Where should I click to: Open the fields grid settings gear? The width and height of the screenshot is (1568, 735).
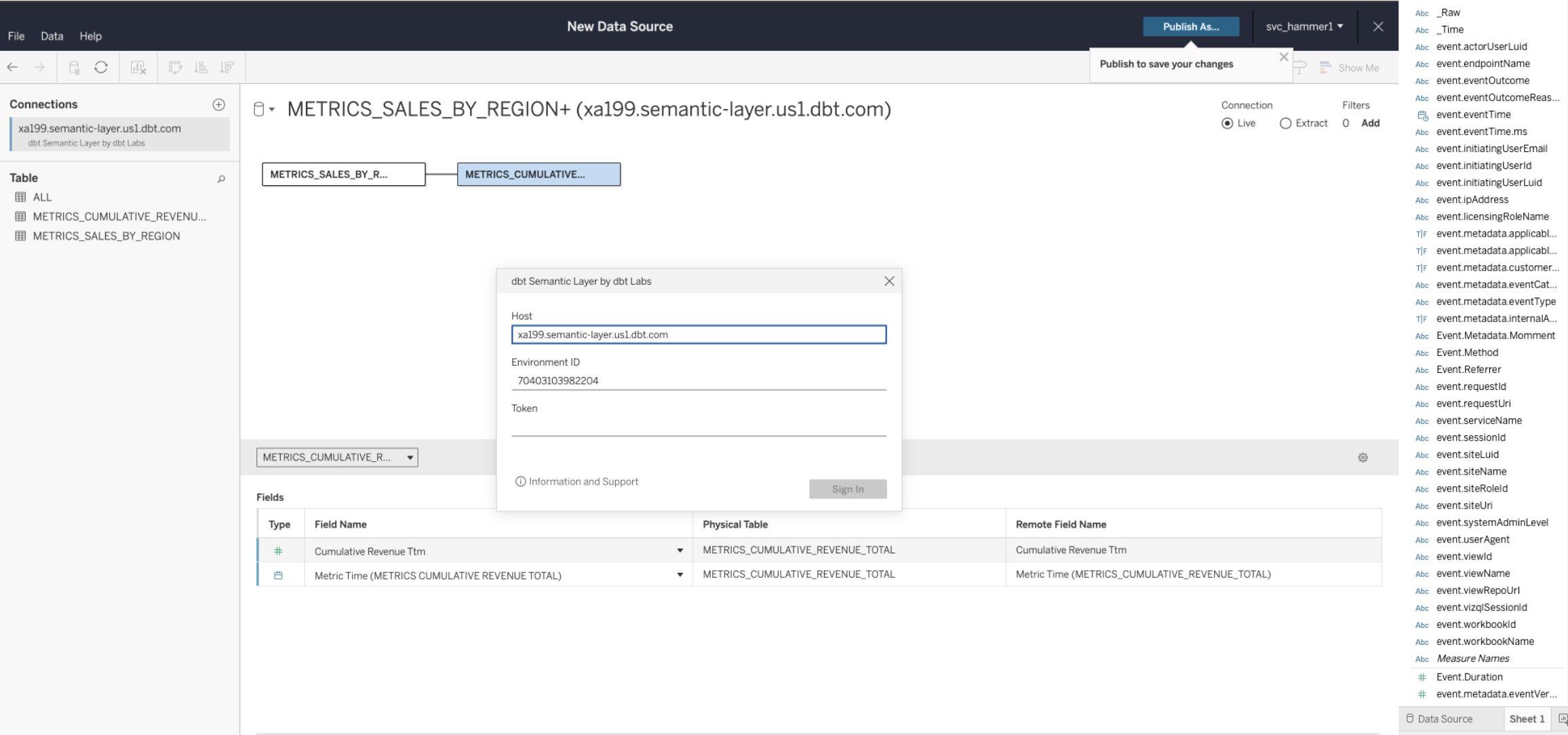[x=1363, y=458]
